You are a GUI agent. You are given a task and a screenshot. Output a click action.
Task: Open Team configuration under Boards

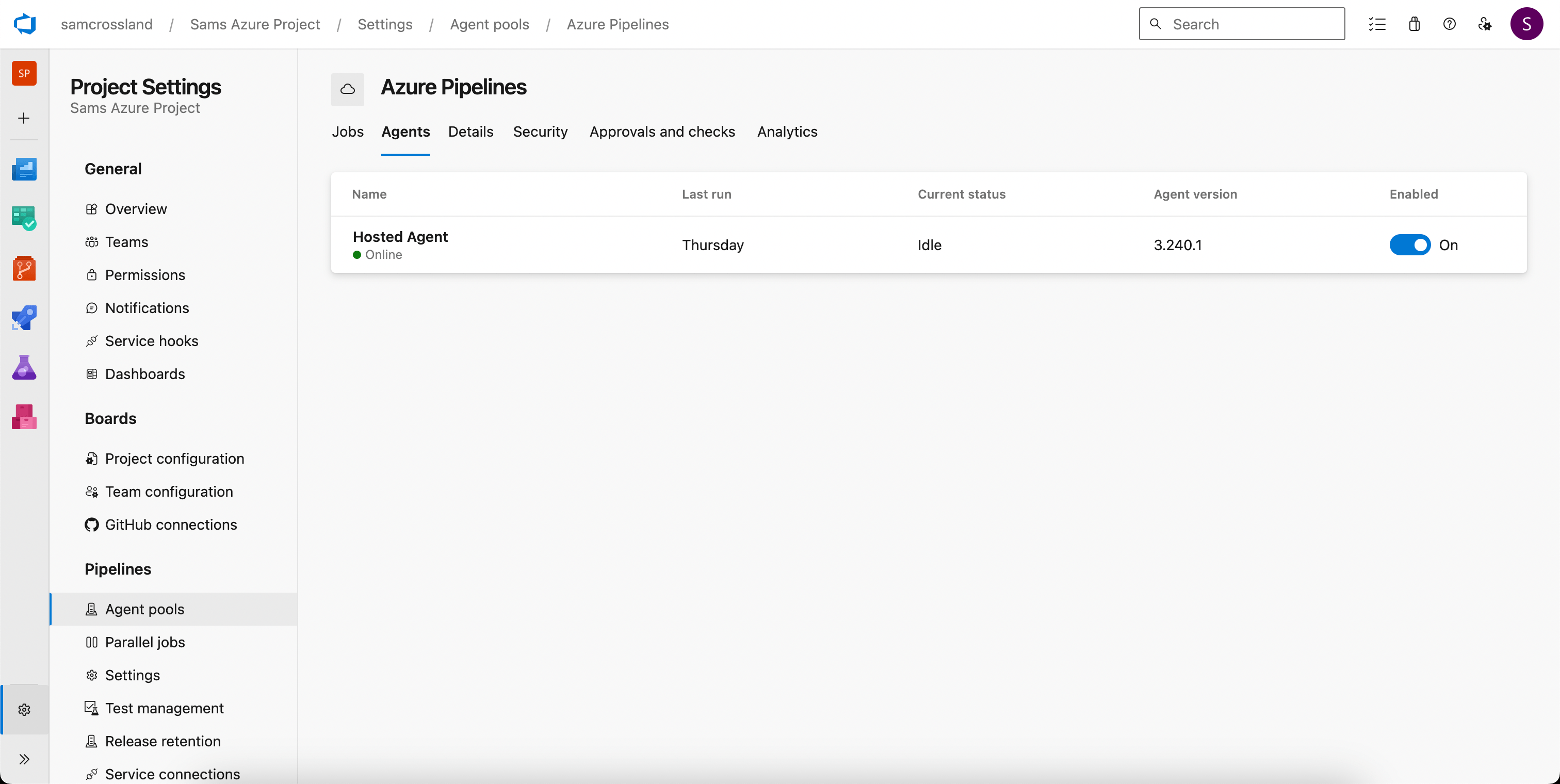169,492
